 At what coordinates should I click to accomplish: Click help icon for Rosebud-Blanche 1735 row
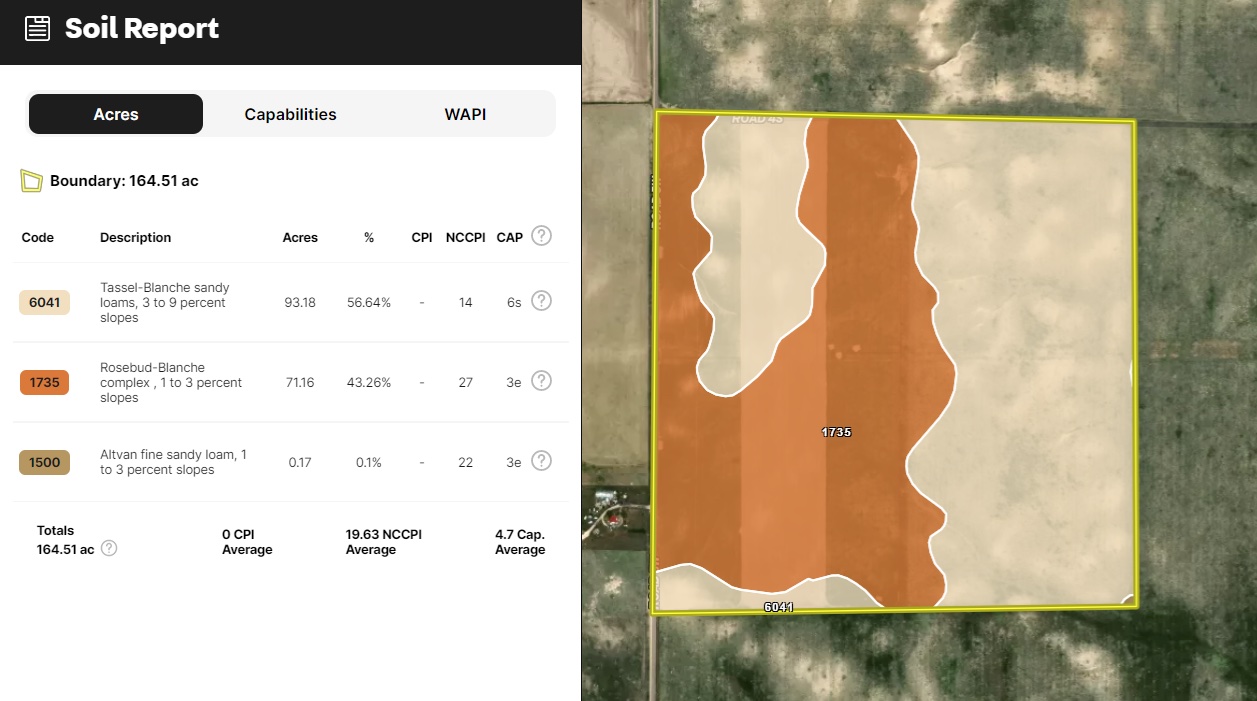(x=541, y=381)
